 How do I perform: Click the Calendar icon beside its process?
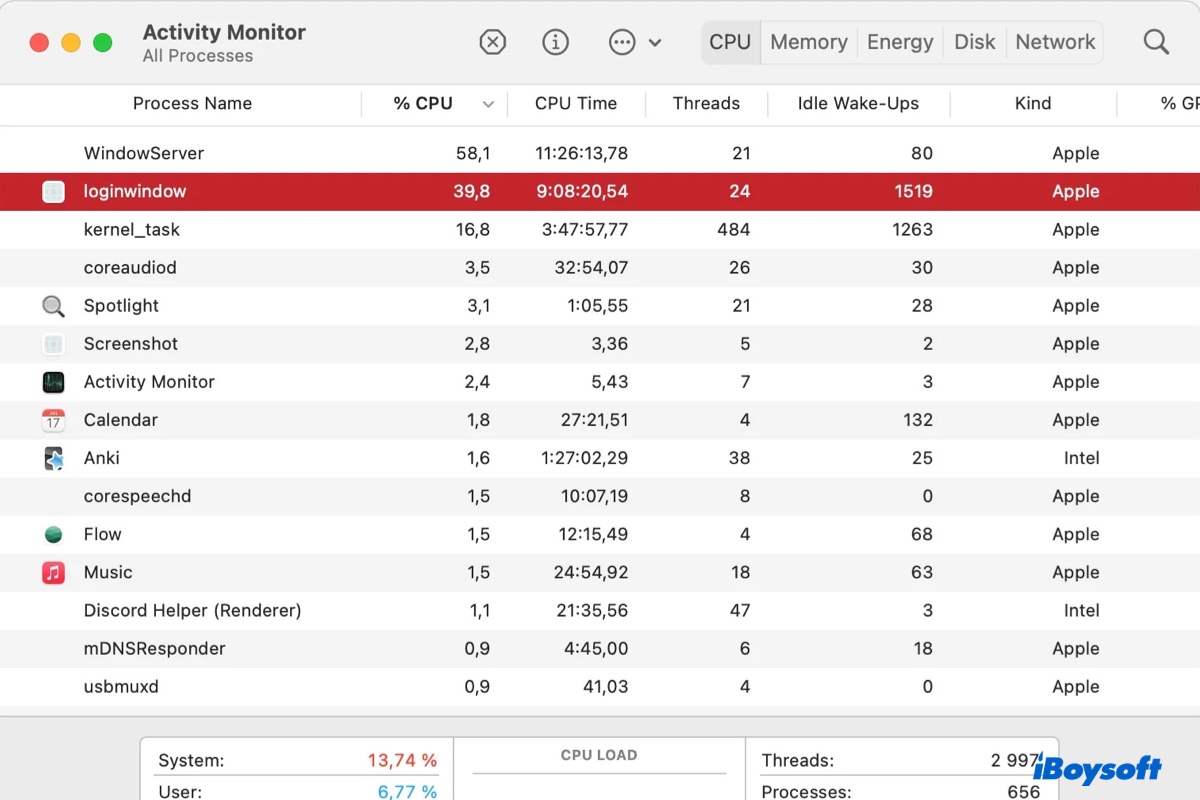pos(52,420)
